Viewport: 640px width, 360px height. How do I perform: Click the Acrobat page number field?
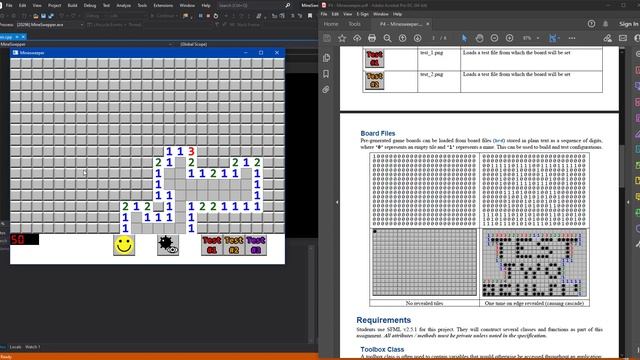pyautogui.click(x=434, y=38)
